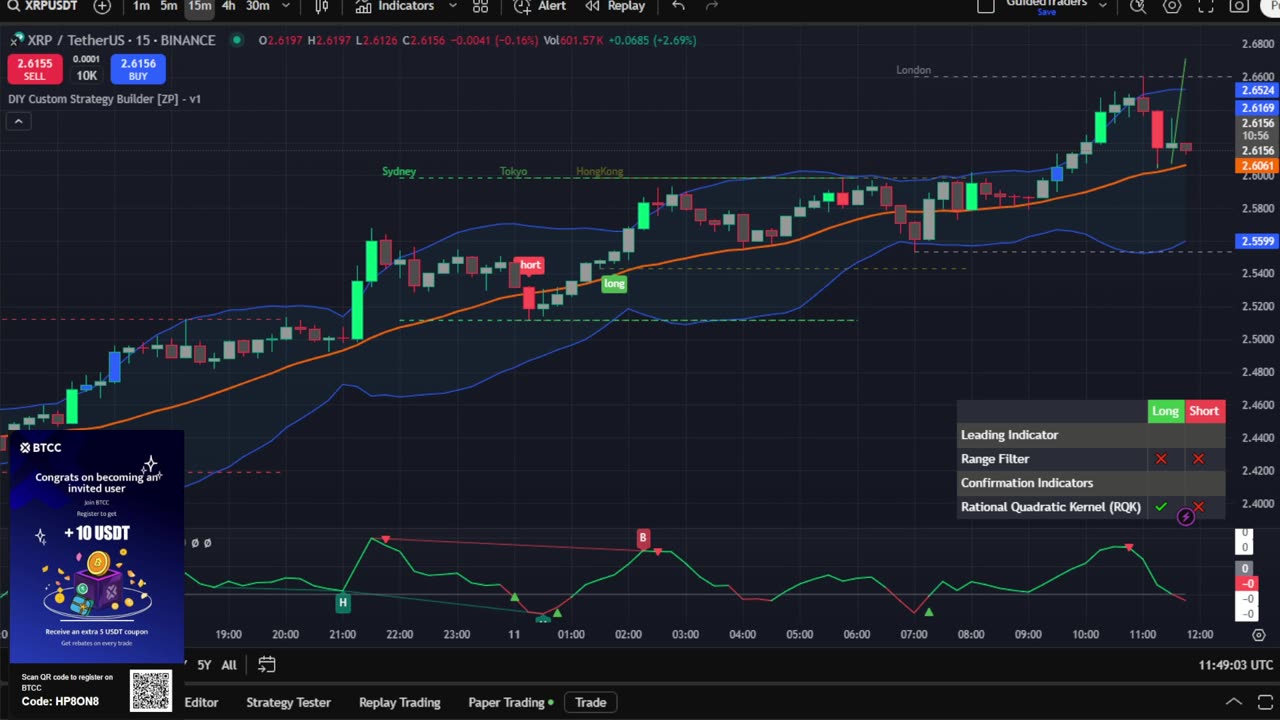The image size is (1280, 720).
Task: Select the chart layout square icon
Action: click(986, 6)
